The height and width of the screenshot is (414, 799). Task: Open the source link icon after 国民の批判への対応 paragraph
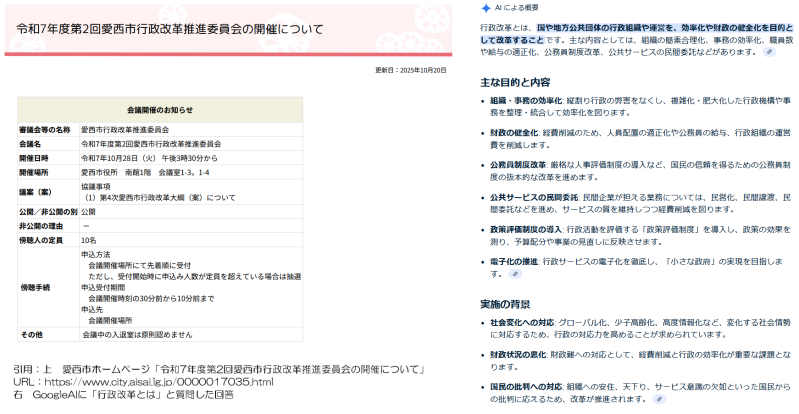pos(659,399)
